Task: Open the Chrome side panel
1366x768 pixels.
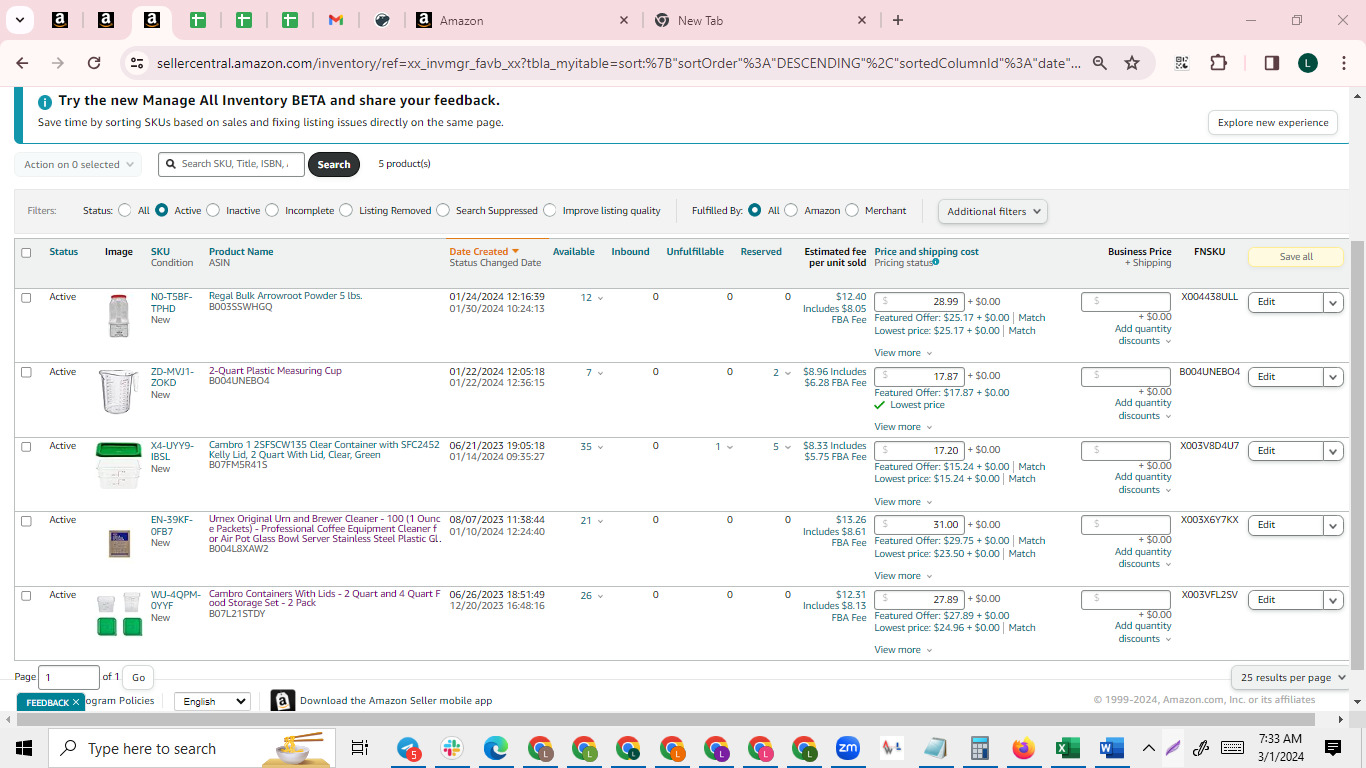Action: pos(1272,63)
